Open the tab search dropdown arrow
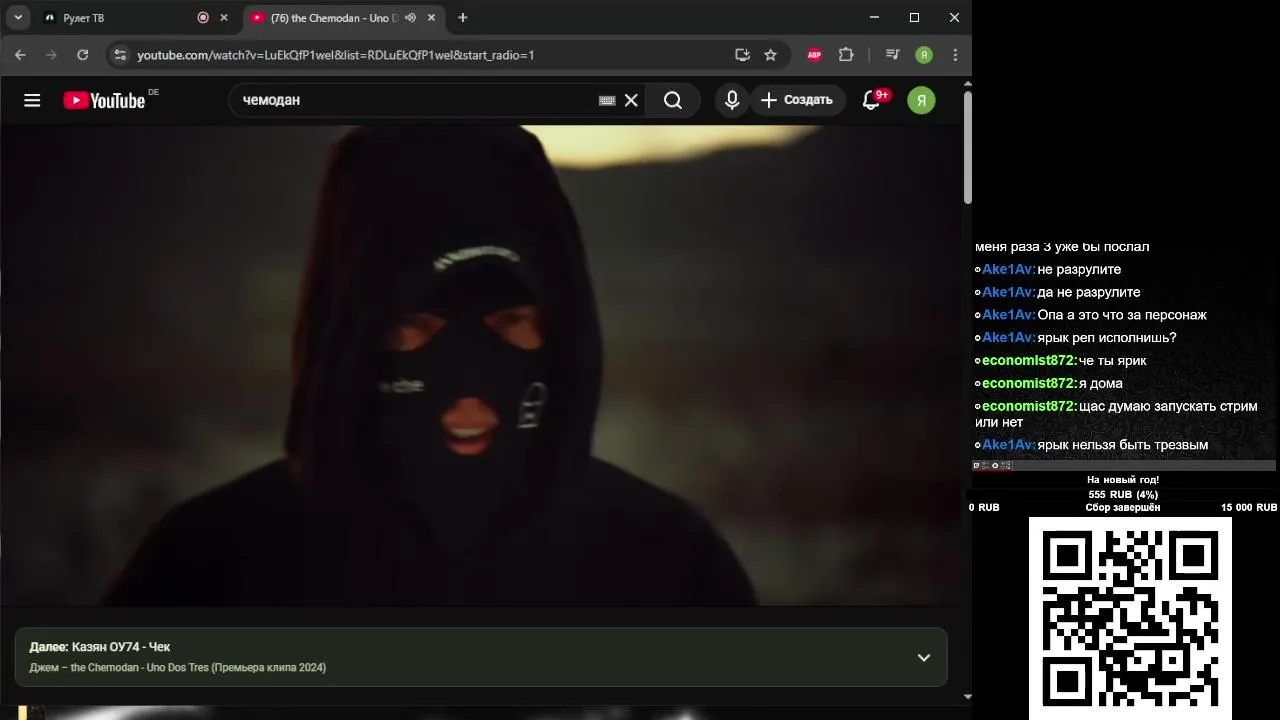The height and width of the screenshot is (720, 1280). tap(18, 17)
